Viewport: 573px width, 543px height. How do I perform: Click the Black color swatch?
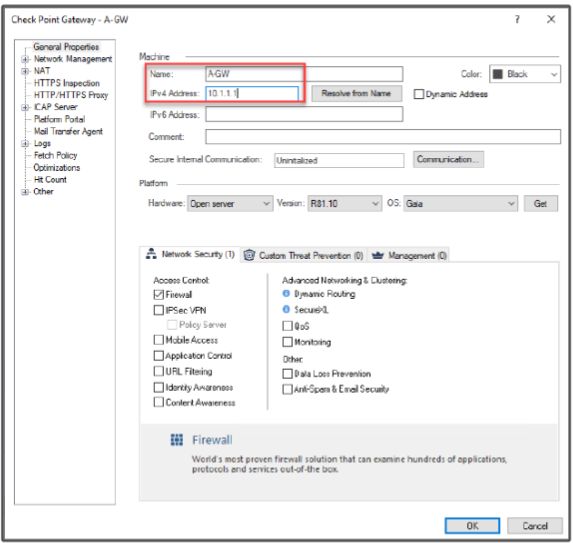point(498,74)
